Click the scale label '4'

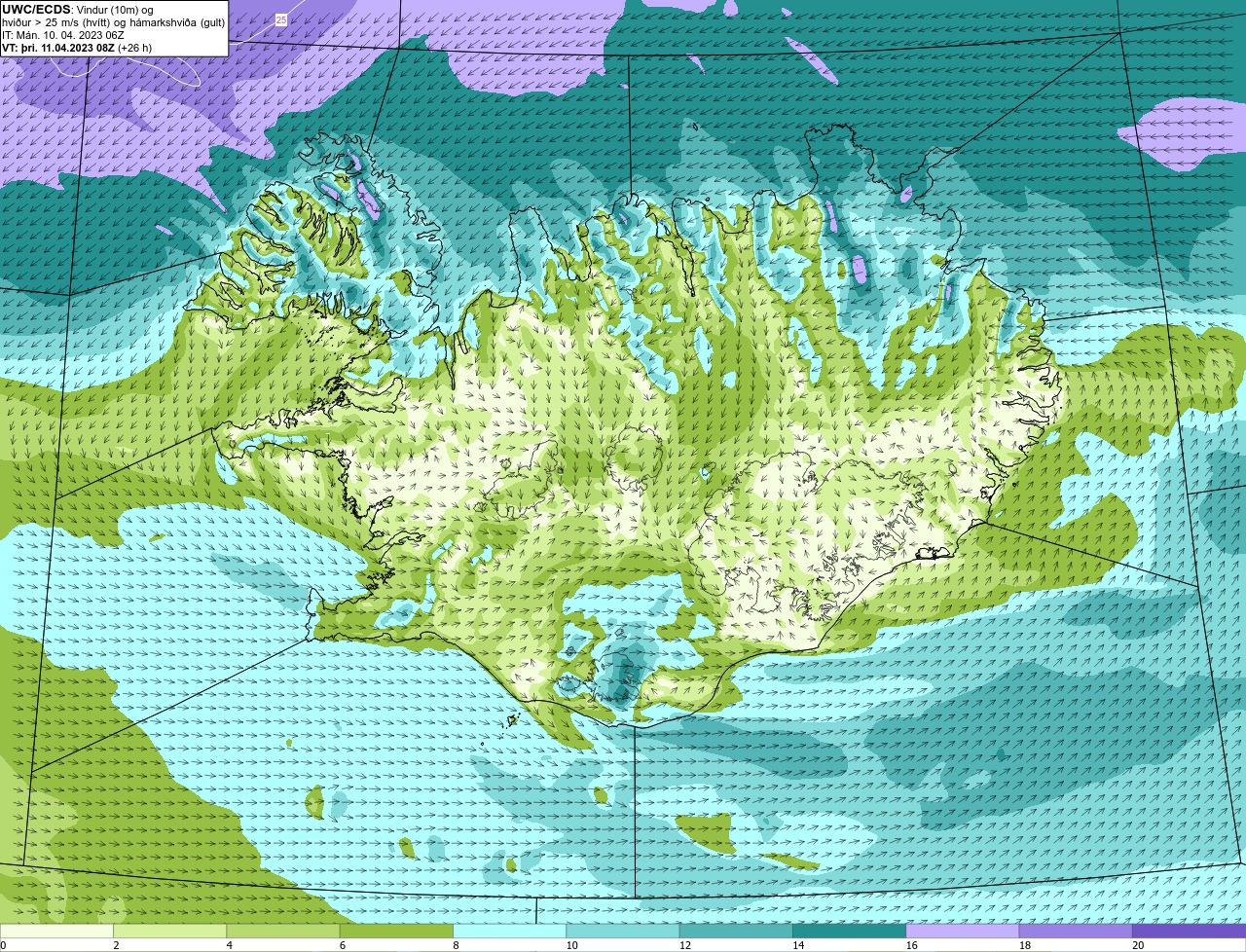[229, 945]
